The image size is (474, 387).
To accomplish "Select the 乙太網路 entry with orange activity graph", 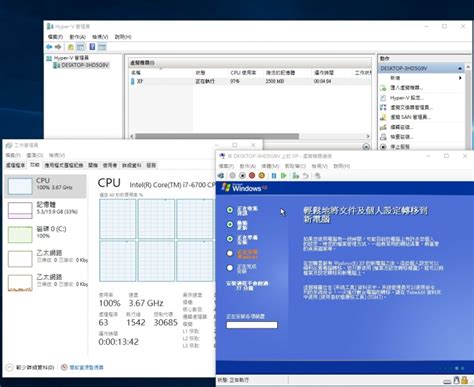I will pyautogui.click(x=45, y=282).
